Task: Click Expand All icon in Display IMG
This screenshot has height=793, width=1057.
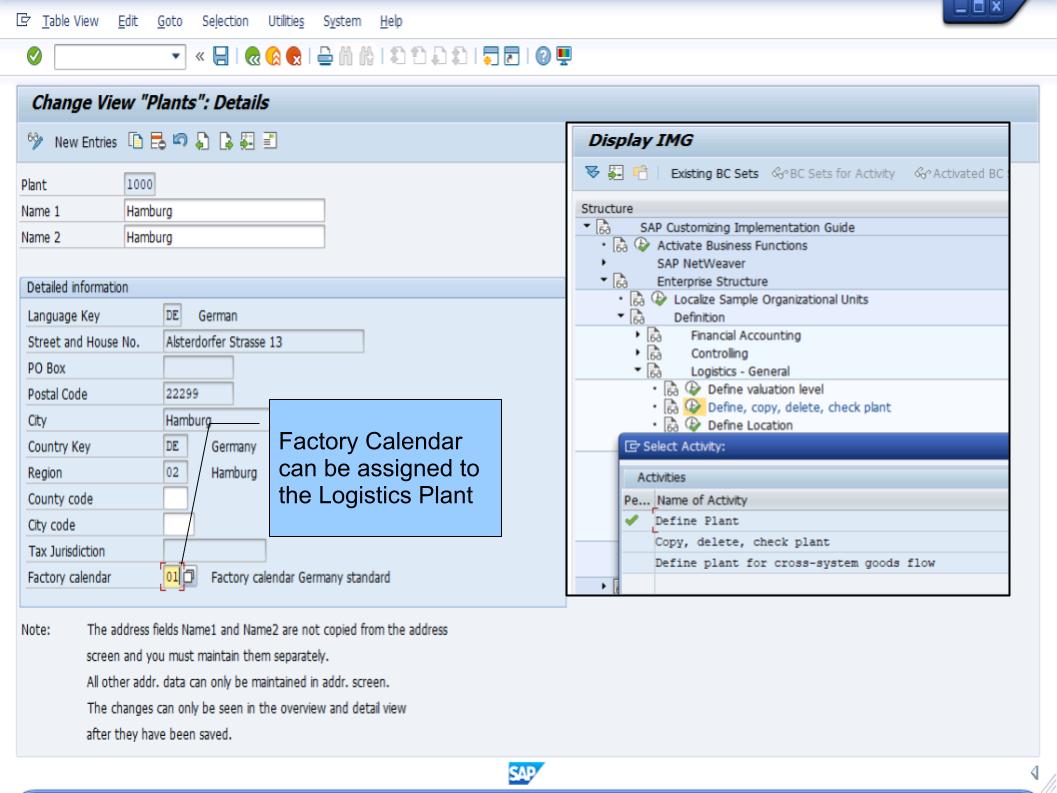Action: click(592, 173)
